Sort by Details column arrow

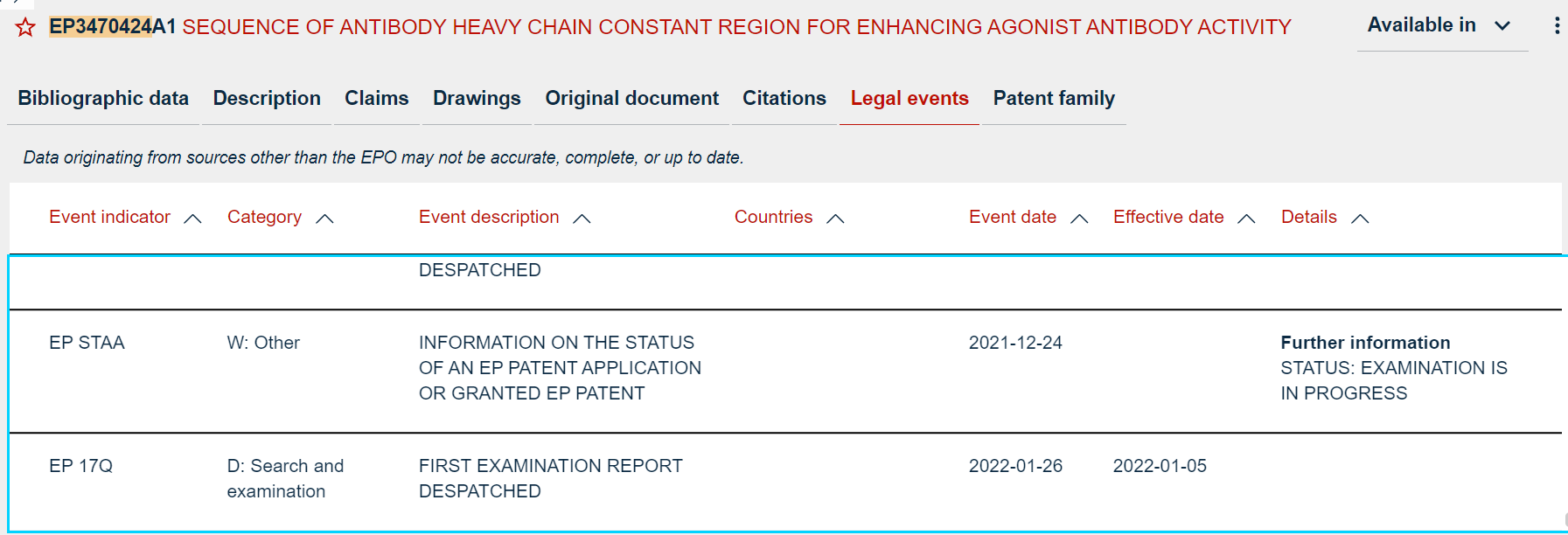(1360, 219)
